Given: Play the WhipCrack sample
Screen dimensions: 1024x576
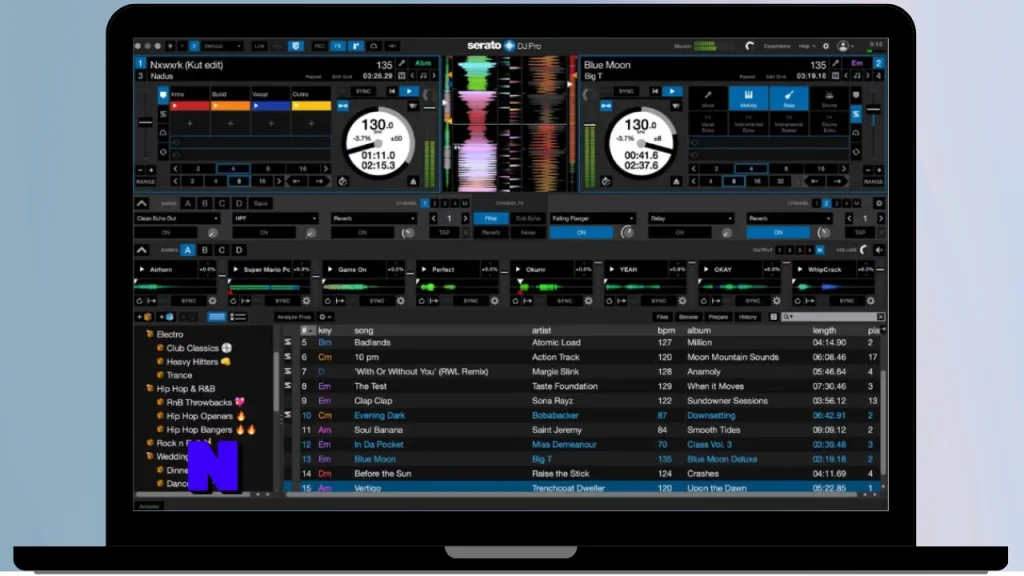Looking at the screenshot, I should (800, 269).
